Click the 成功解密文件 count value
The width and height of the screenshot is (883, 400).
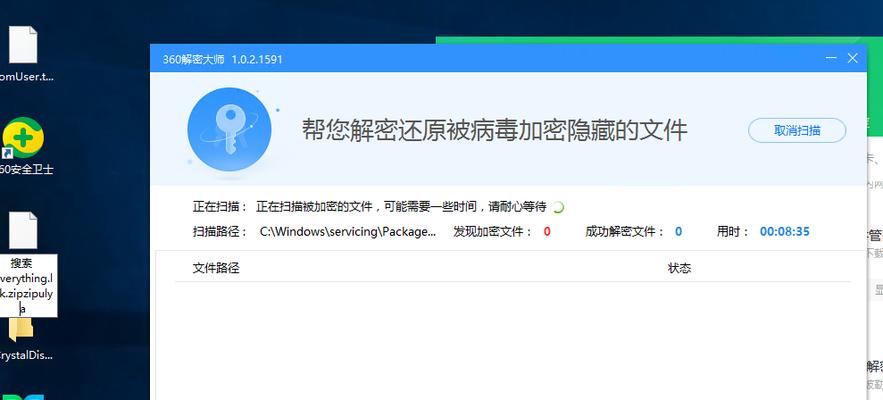[679, 232]
